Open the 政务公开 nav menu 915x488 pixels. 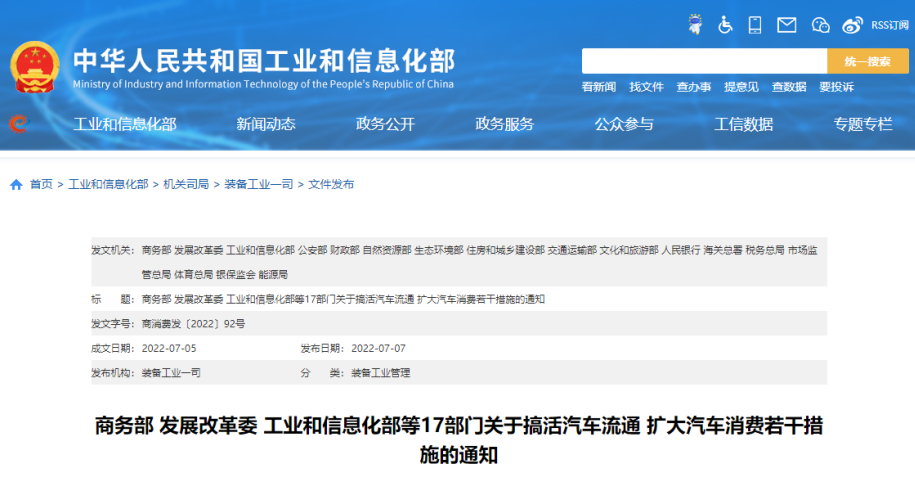pos(385,124)
